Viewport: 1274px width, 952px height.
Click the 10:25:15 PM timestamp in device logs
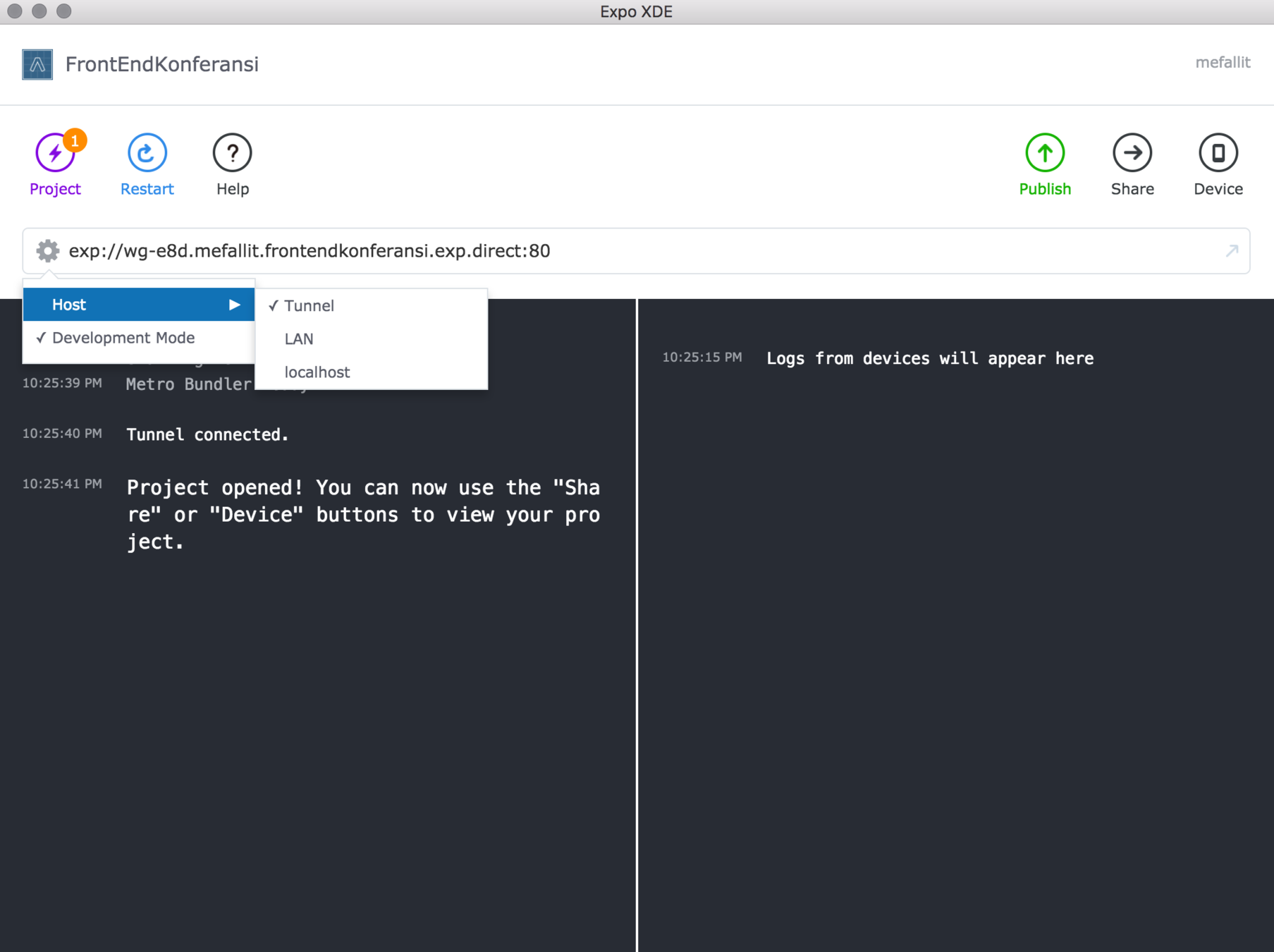(x=702, y=357)
